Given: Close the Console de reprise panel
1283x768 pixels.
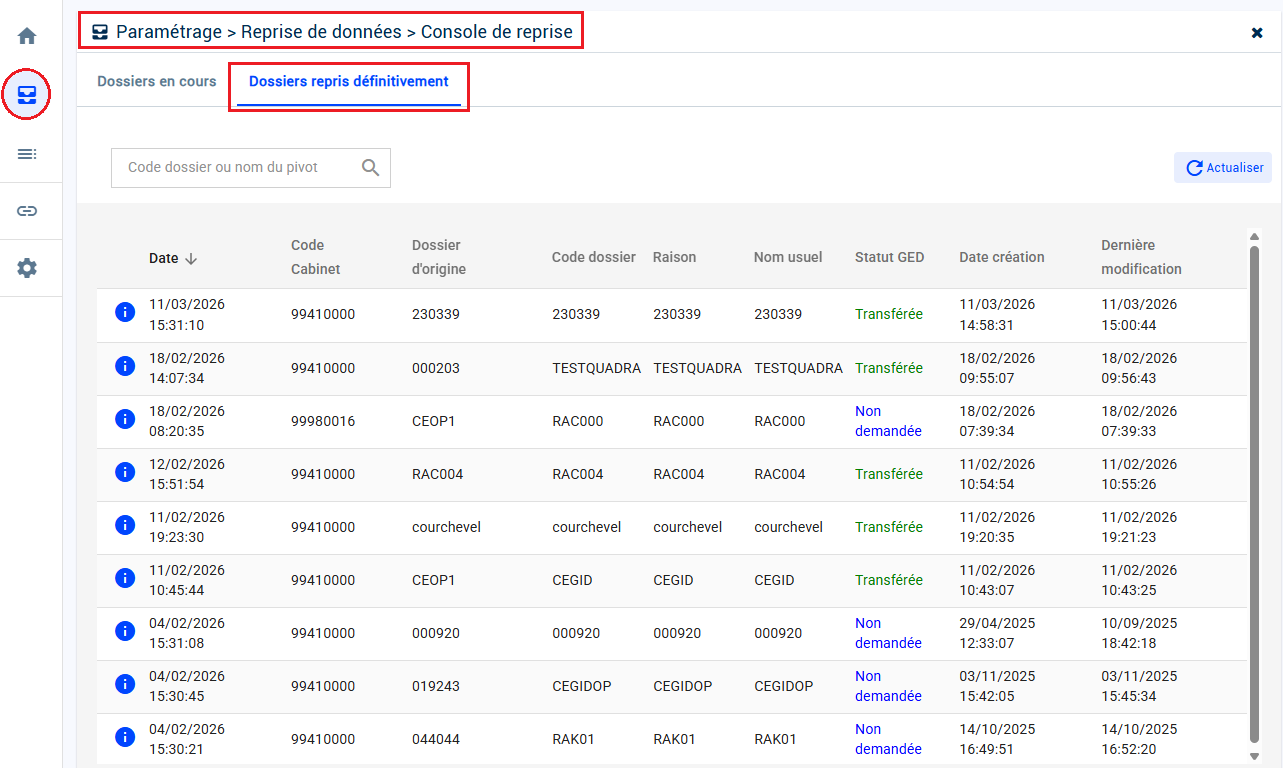Looking at the screenshot, I should (1257, 33).
